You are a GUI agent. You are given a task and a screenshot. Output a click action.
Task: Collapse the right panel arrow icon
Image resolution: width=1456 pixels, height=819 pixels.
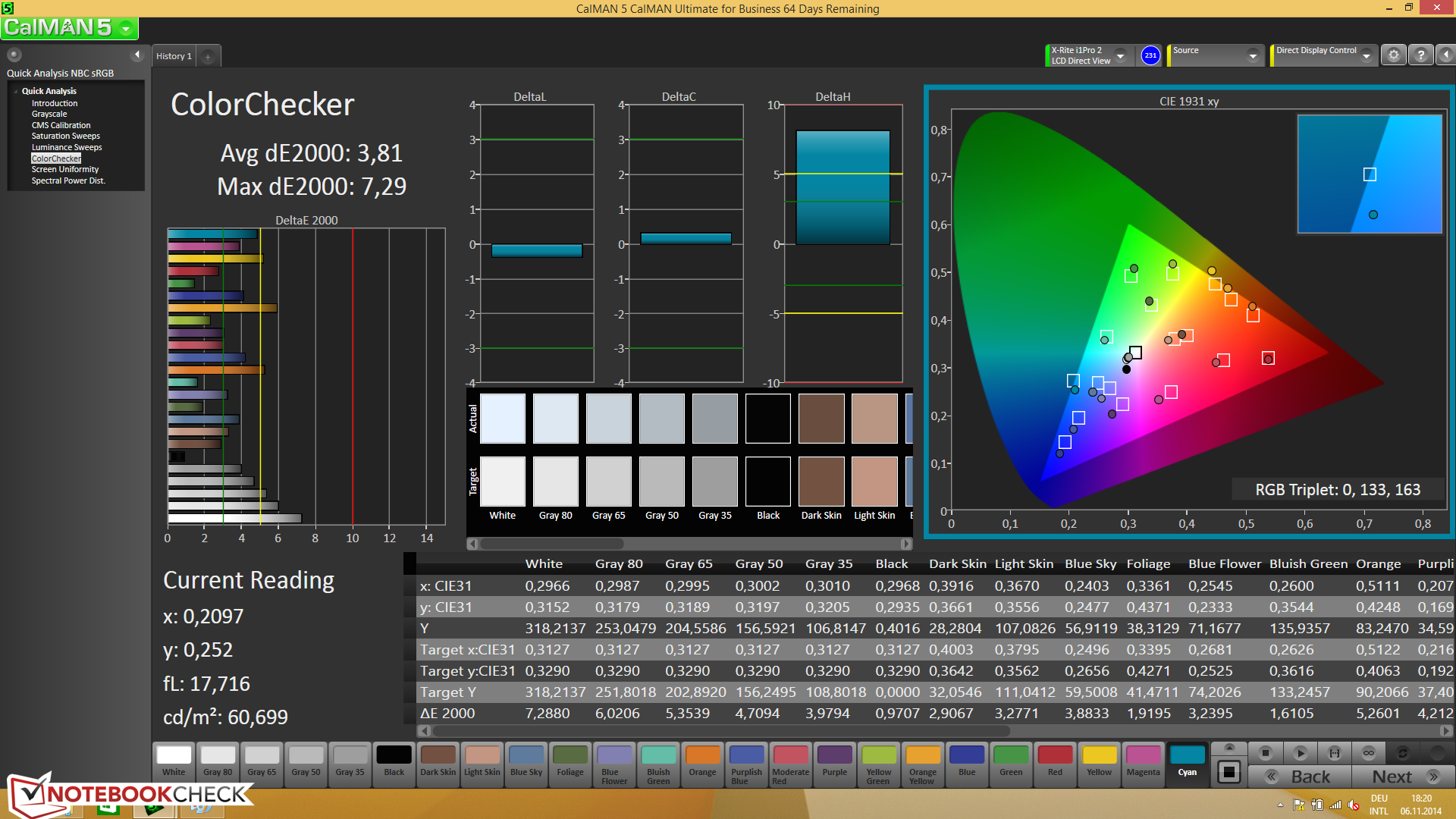(x=1445, y=55)
